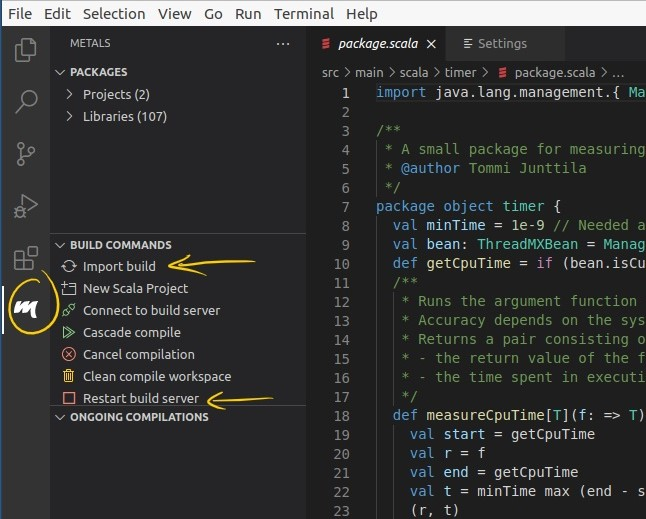This screenshot has height=519, width=646.
Task: Open the Extensions view icon
Action: pos(26,258)
